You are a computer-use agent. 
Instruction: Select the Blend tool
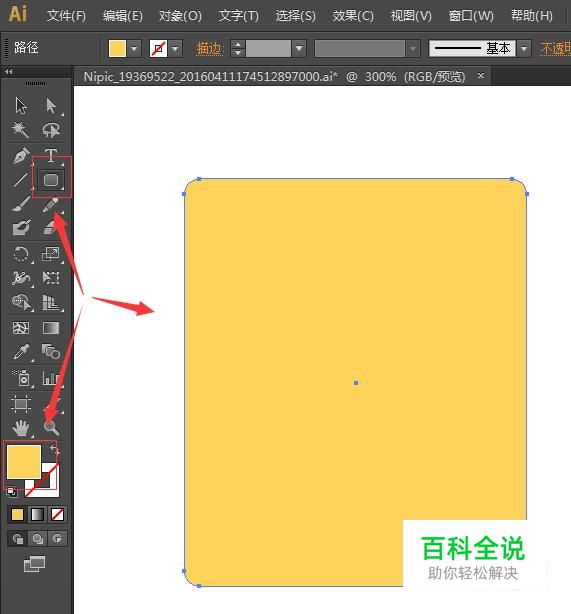click(51, 352)
